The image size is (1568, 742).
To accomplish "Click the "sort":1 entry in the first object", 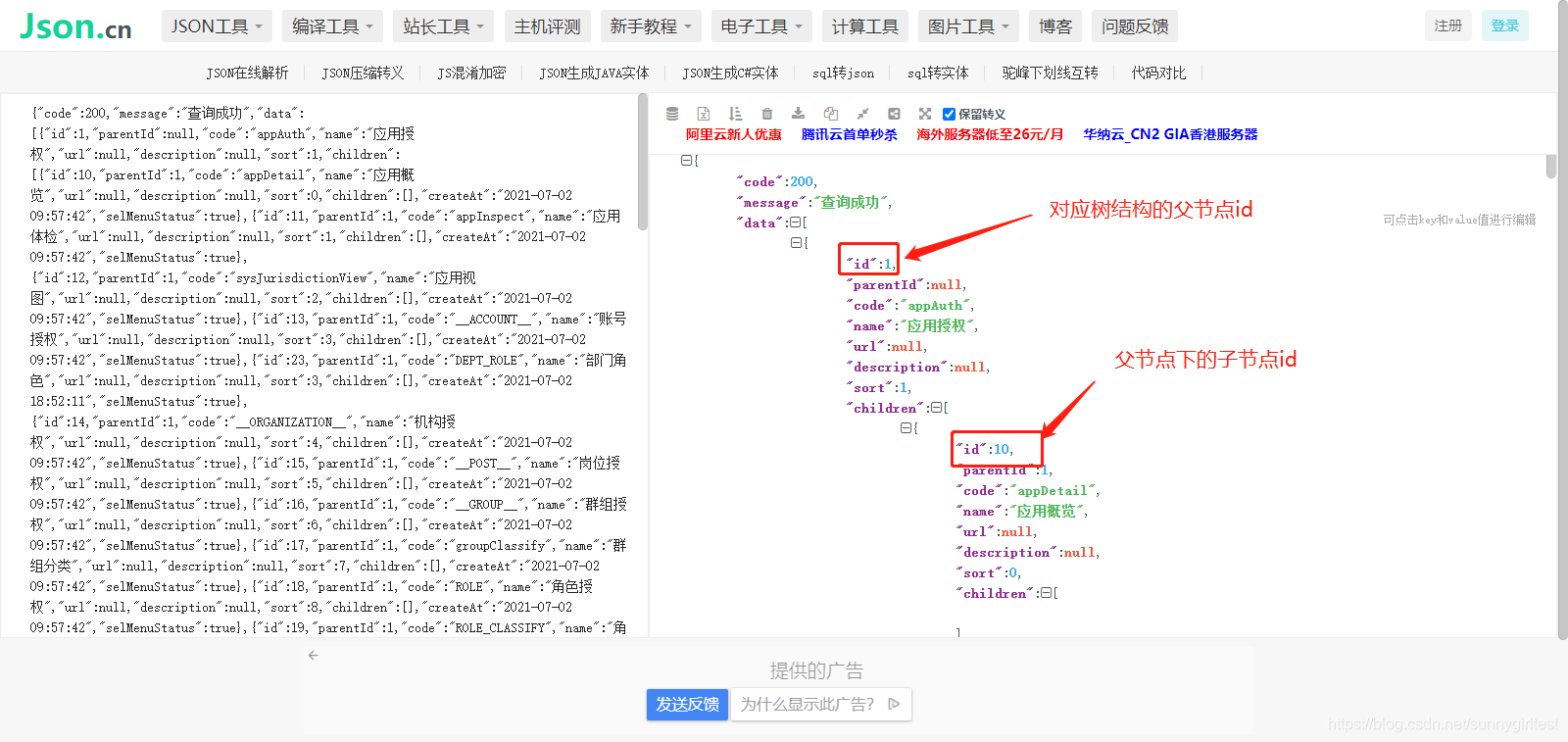I will pos(879,387).
